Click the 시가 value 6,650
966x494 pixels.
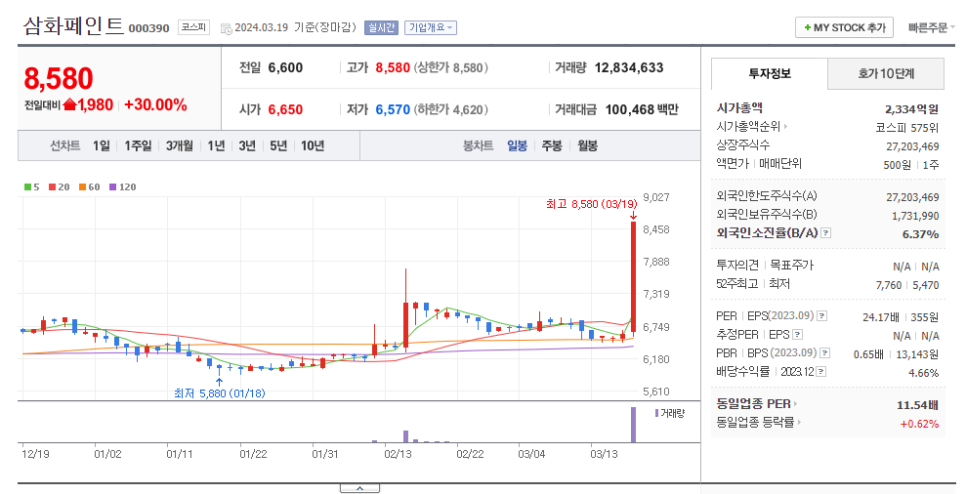[x=285, y=110]
